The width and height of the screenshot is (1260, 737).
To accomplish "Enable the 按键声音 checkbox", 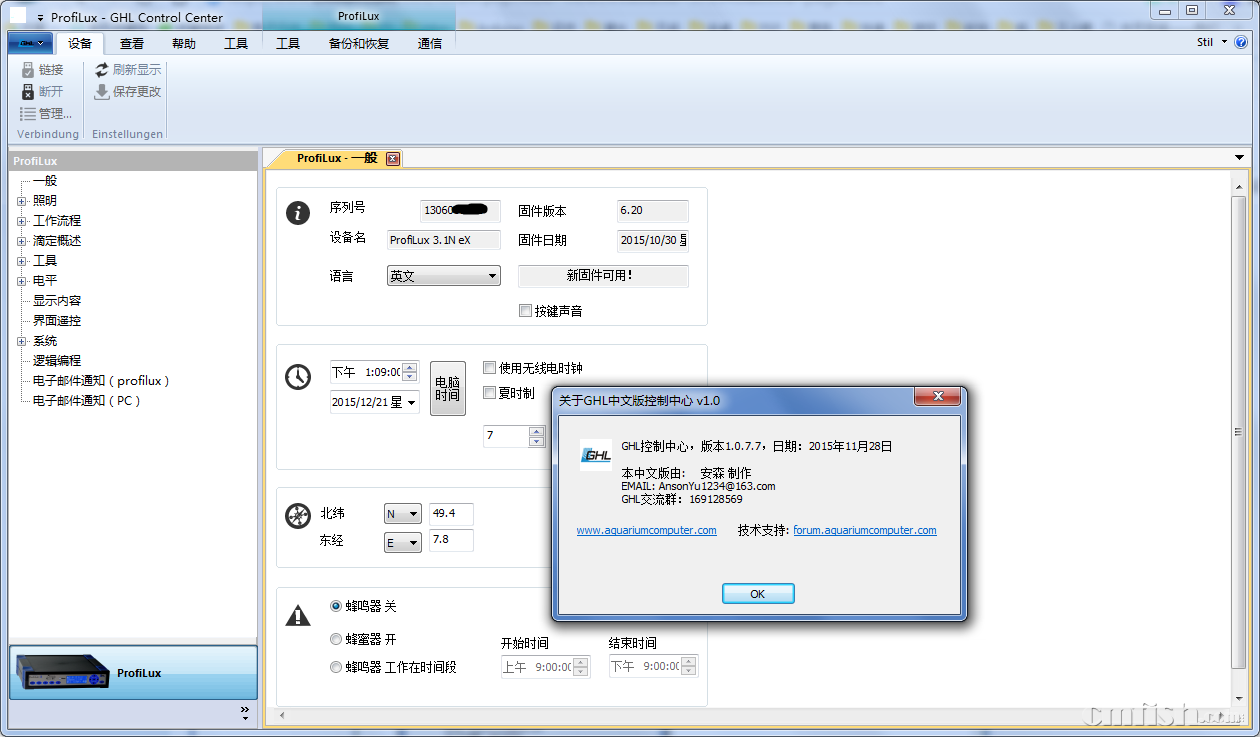I will 525,311.
